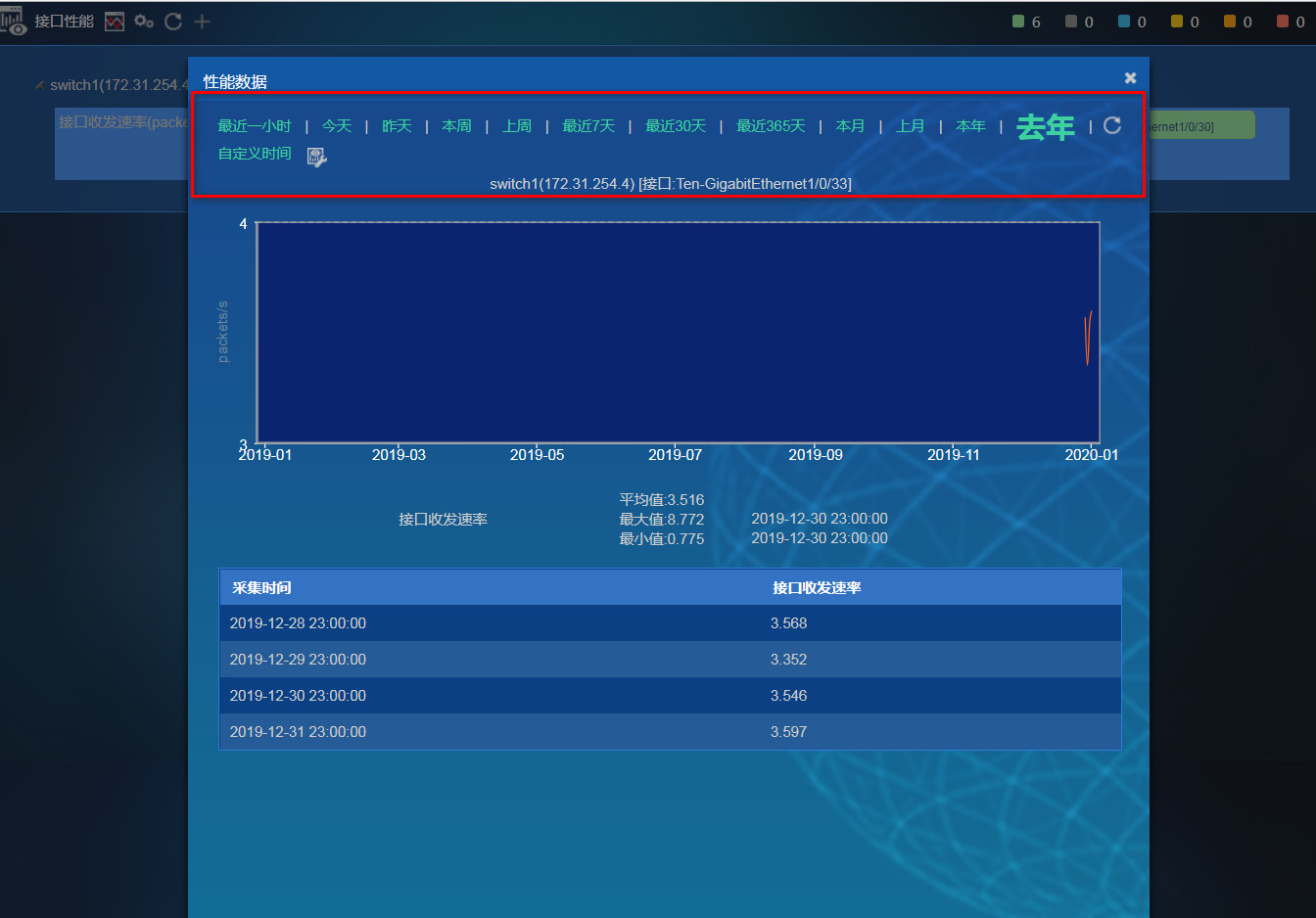
Task: Reload performance data with the dialog refresh icon
Action: pyautogui.click(x=1112, y=125)
